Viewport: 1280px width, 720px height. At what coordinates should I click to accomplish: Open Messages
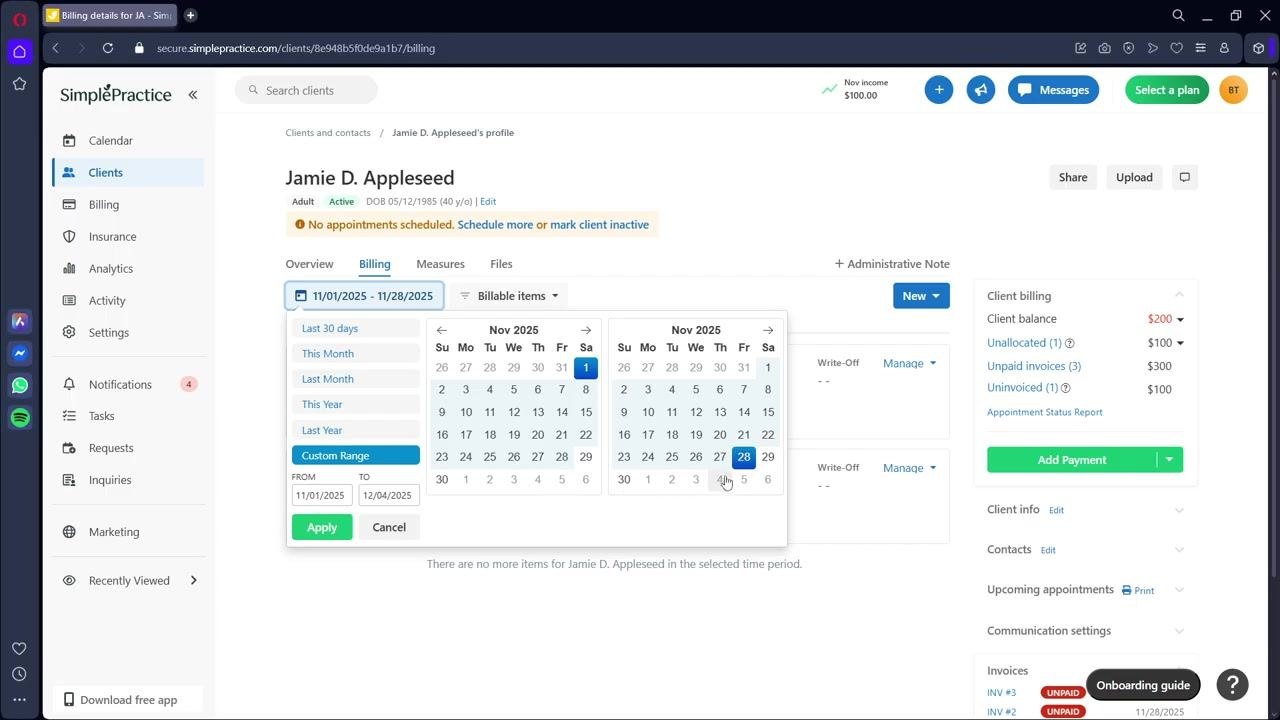pyautogui.click(x=1053, y=90)
